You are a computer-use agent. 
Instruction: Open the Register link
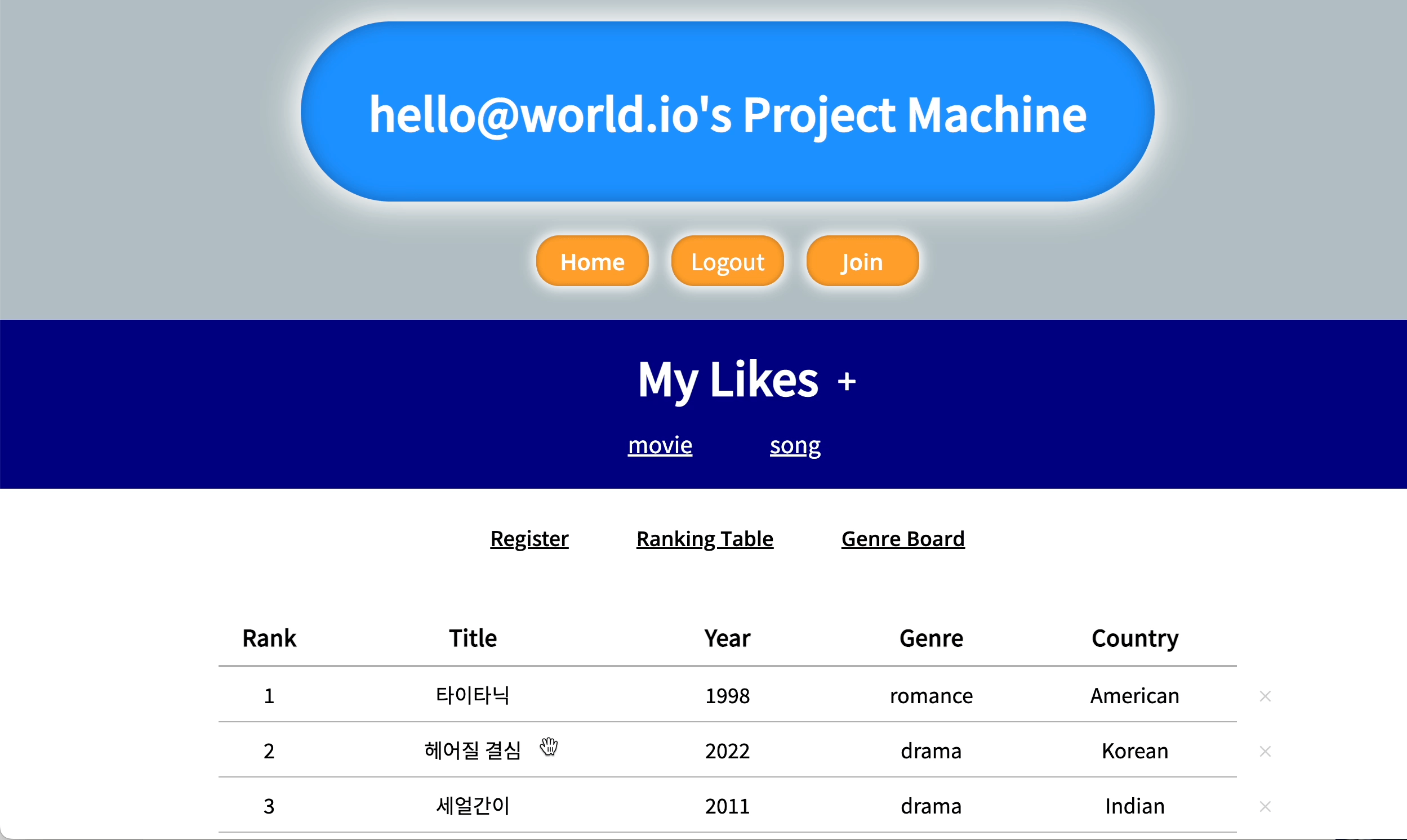tap(529, 539)
